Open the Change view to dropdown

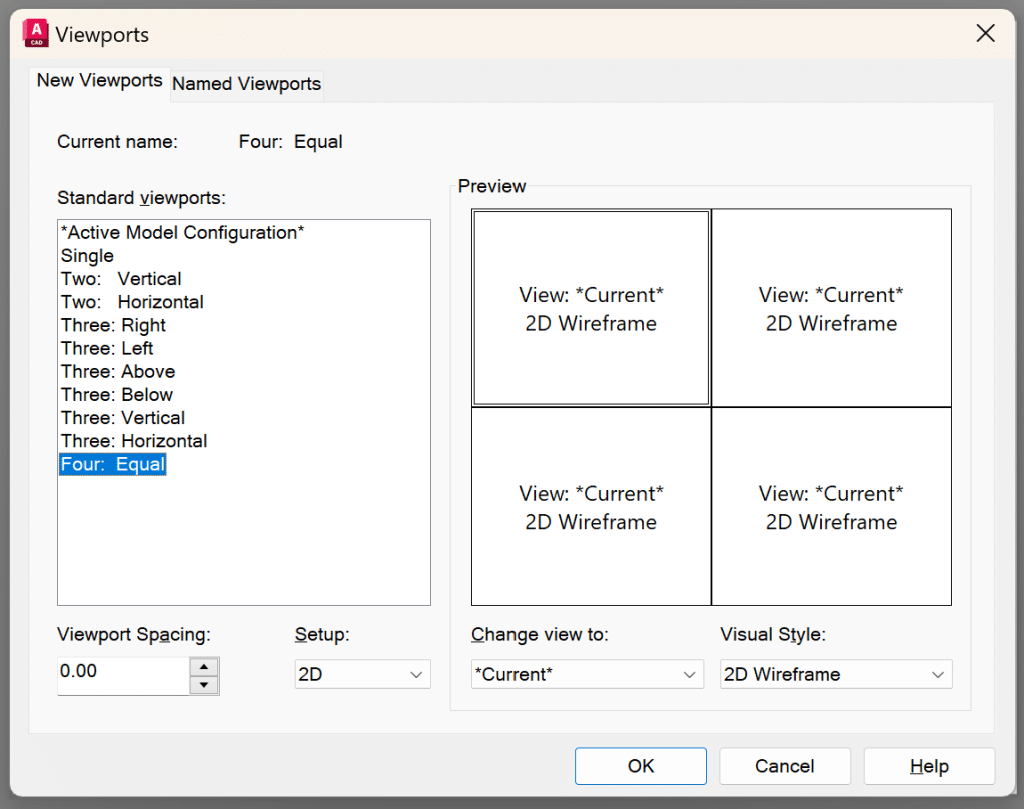(x=586, y=674)
